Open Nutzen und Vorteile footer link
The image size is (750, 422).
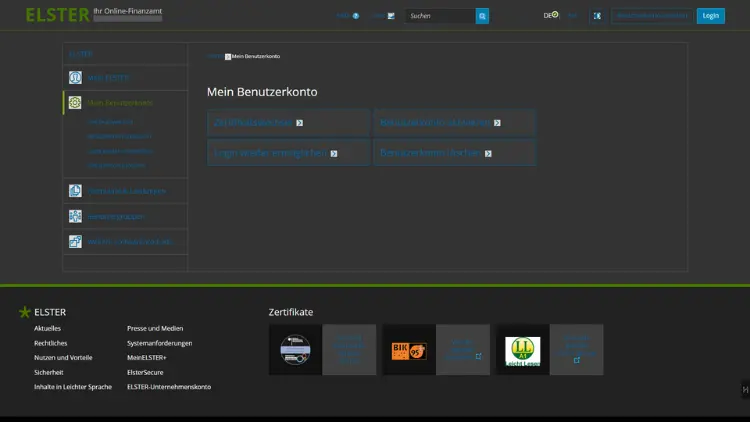point(63,357)
